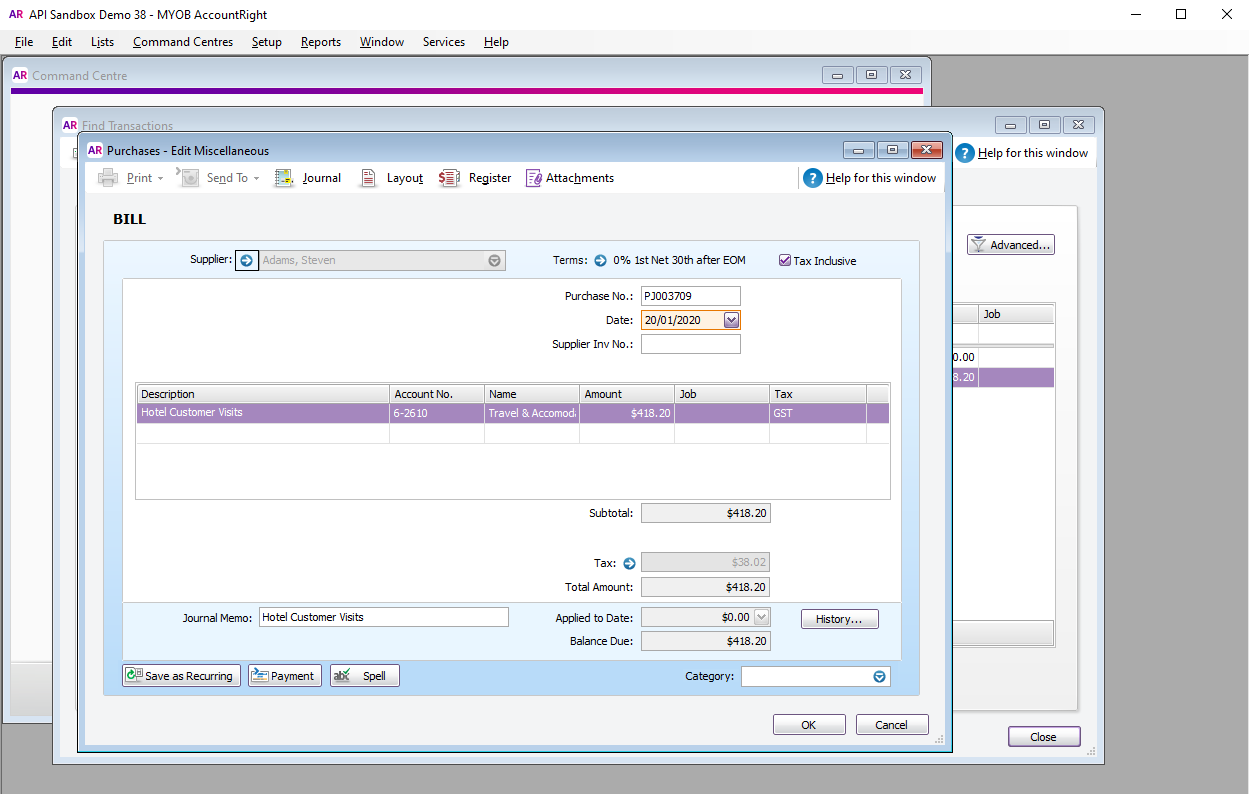
Task: Open the Help menu
Action: pyautogui.click(x=496, y=42)
